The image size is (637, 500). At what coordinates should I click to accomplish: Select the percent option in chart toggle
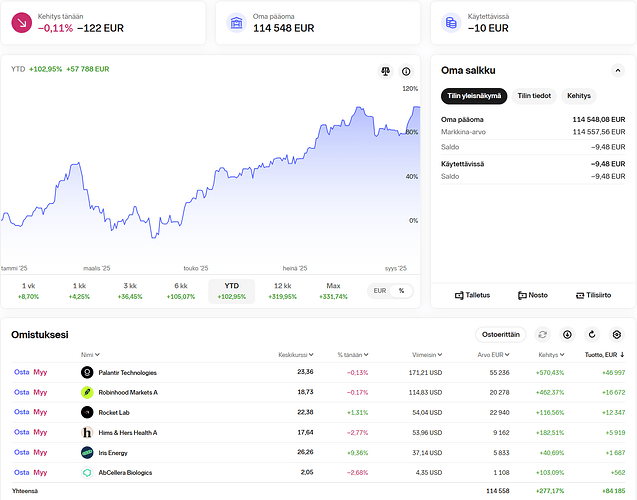point(401,291)
